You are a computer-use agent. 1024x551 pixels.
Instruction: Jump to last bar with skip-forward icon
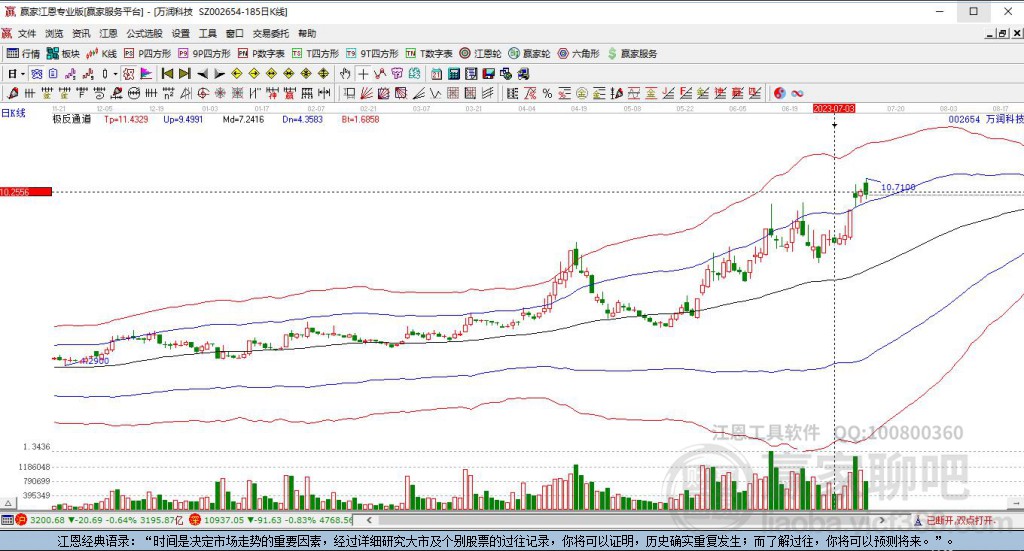point(185,74)
